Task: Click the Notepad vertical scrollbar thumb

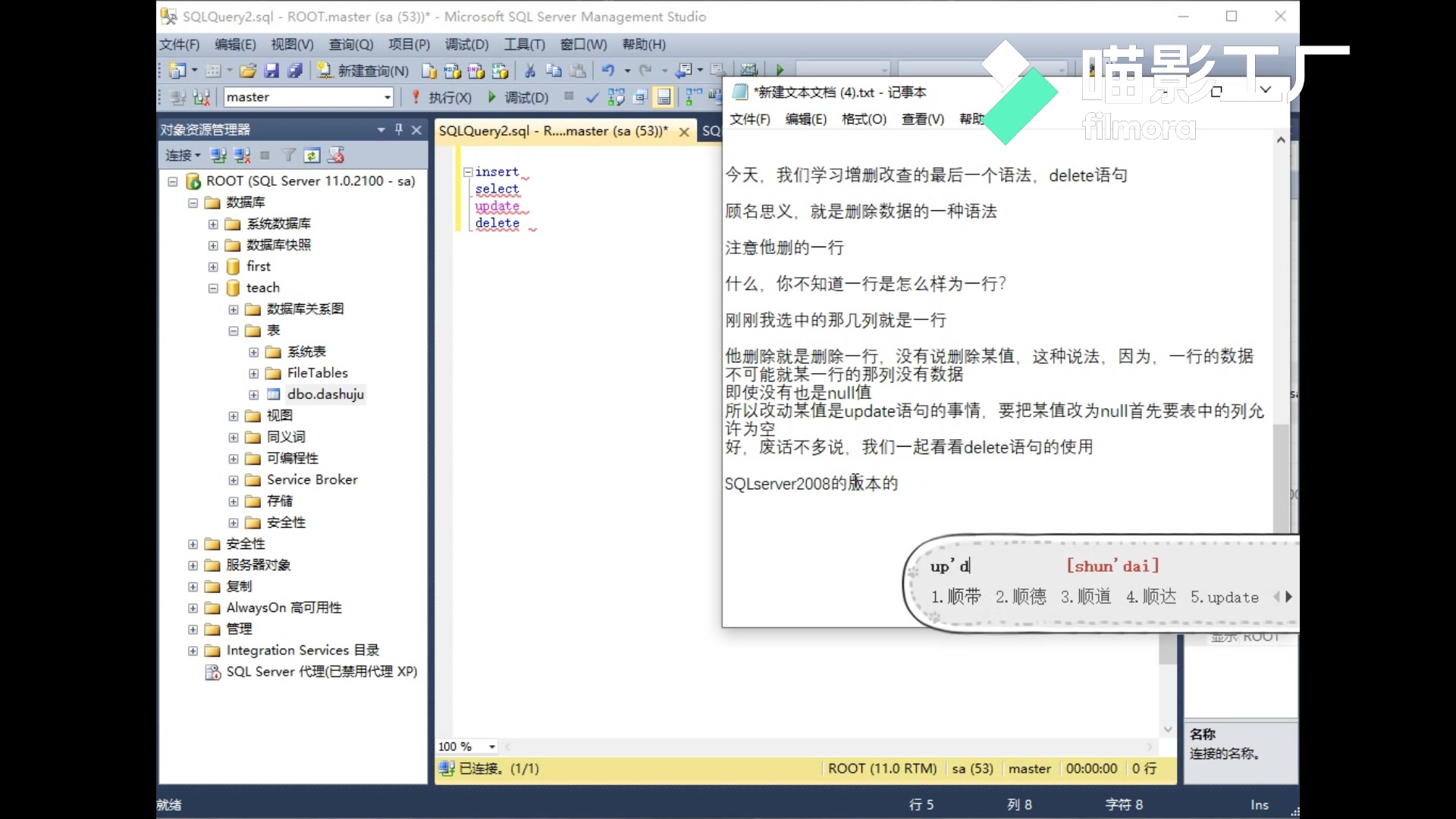Action: [x=1280, y=478]
